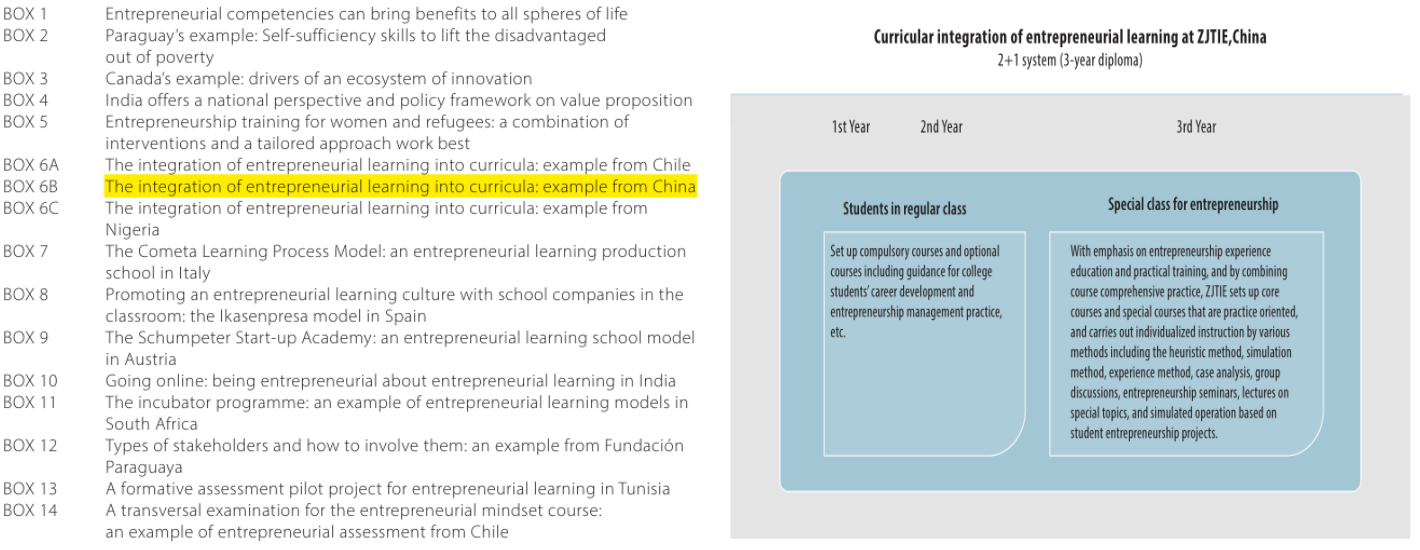Select the curricula example from Nigeria entry
The width and height of the screenshot is (1420, 550).
(x=376, y=209)
